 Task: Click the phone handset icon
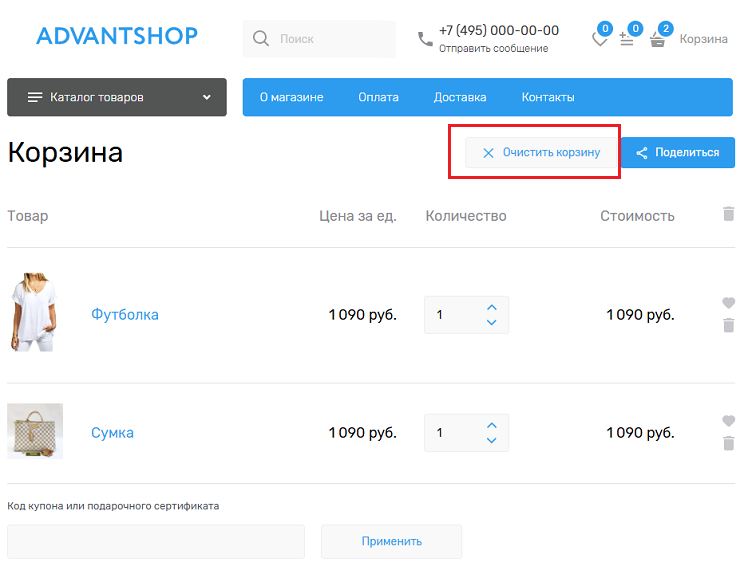pos(425,39)
